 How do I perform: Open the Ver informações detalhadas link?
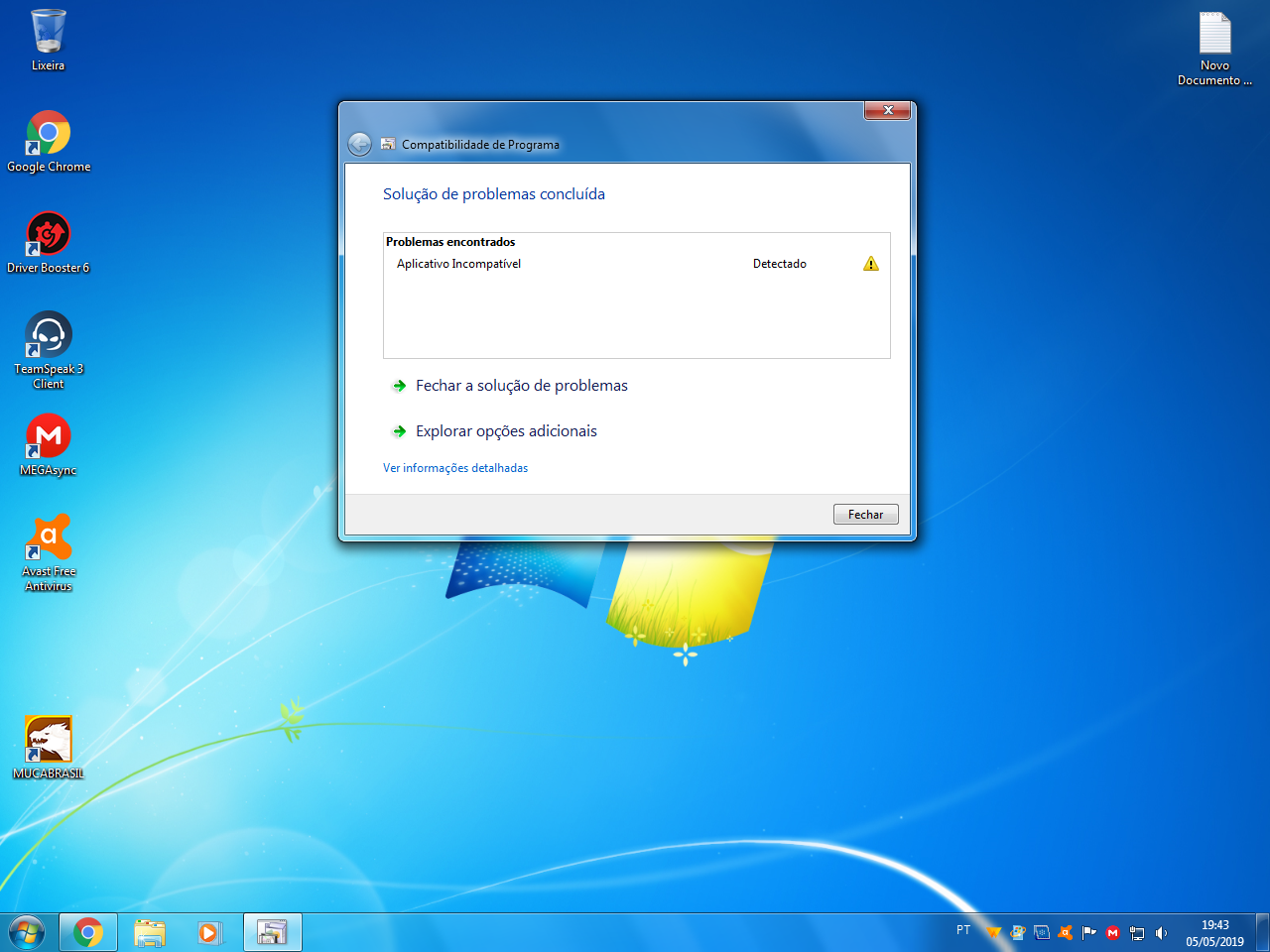click(455, 468)
